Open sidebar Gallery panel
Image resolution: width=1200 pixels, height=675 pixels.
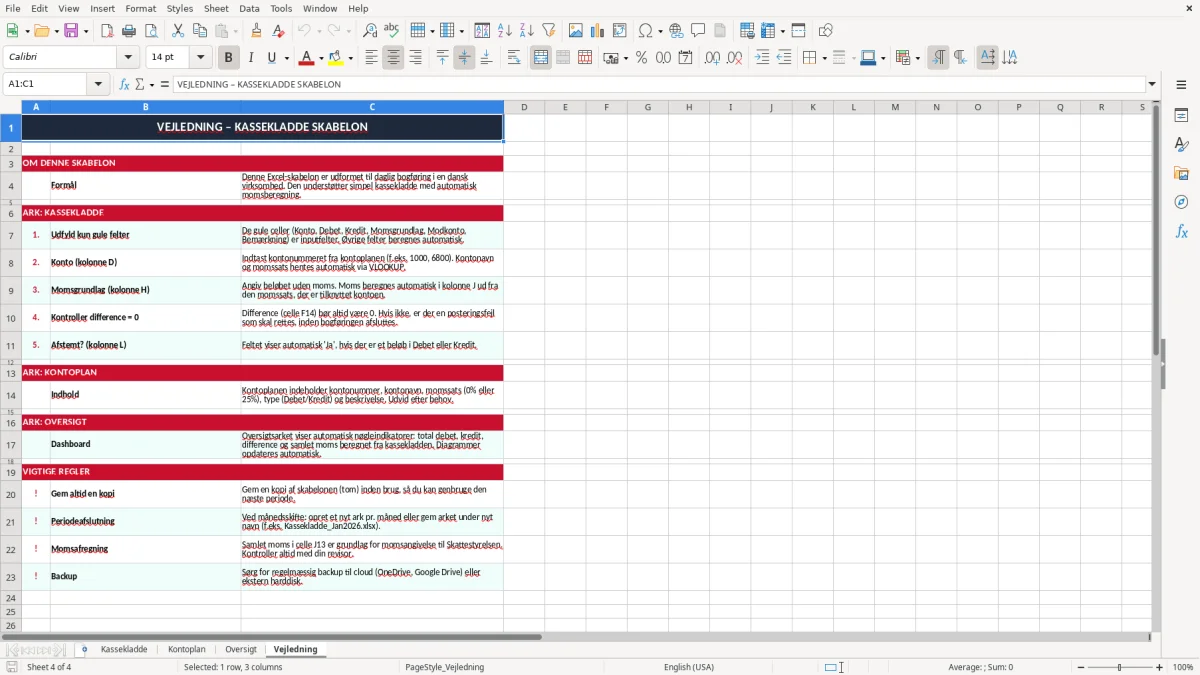point(1181,174)
